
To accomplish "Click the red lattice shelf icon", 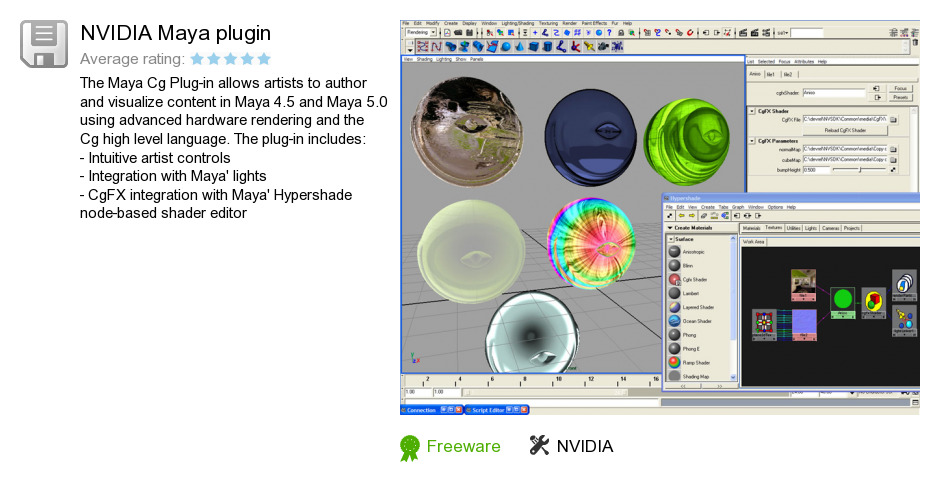I will coord(423,47).
